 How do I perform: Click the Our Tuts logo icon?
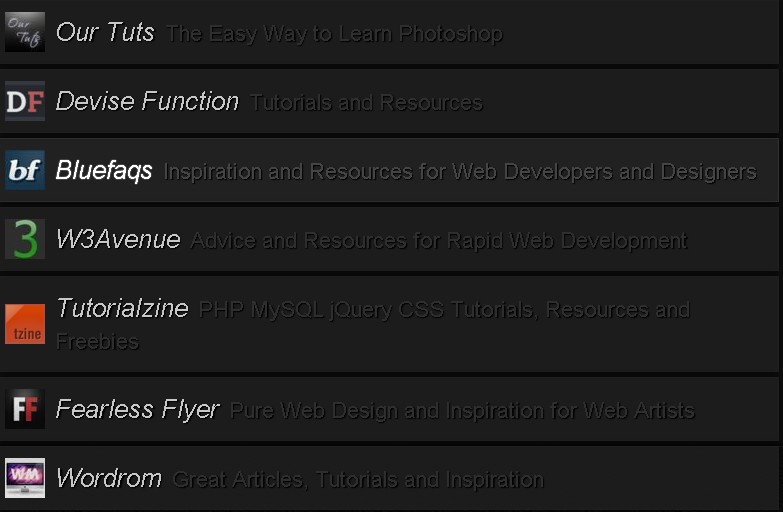24,32
